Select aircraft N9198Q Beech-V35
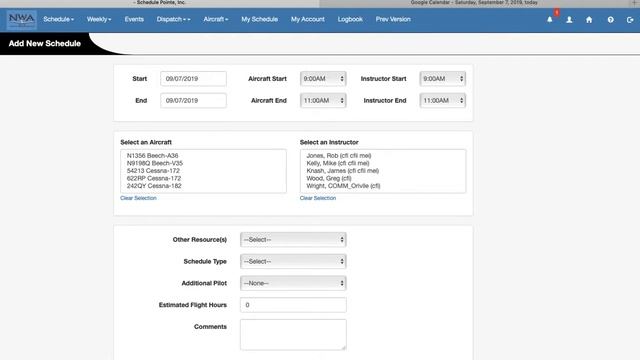Screen dimensions: 640x360 click(155, 163)
